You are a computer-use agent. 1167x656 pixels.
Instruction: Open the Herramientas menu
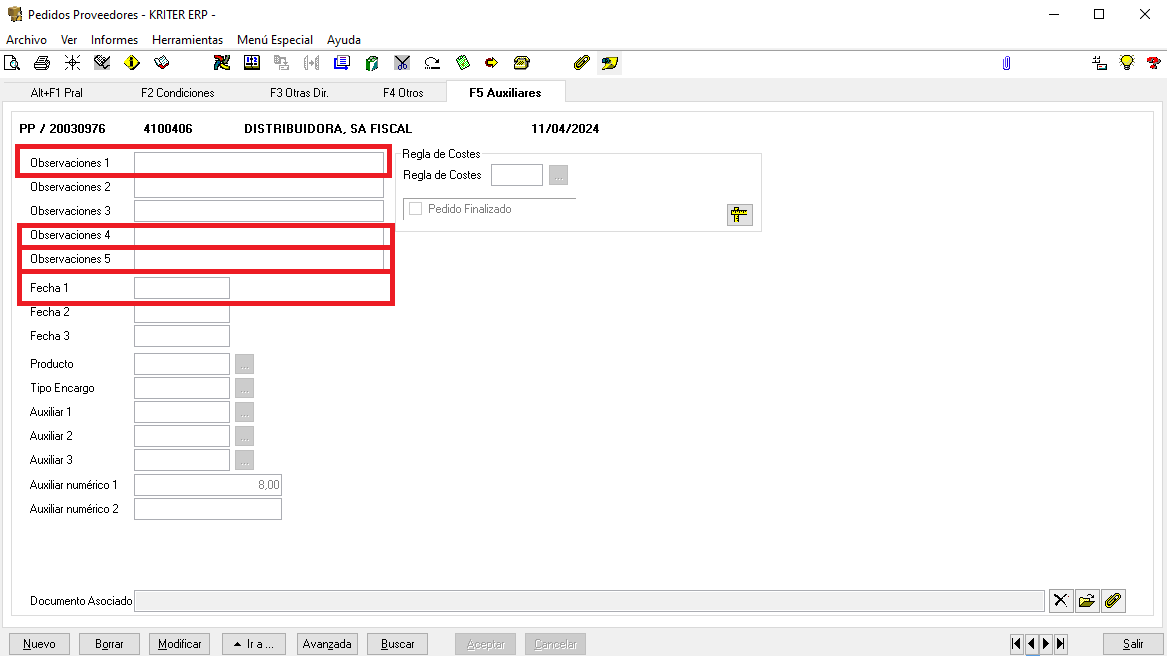pyautogui.click(x=187, y=39)
